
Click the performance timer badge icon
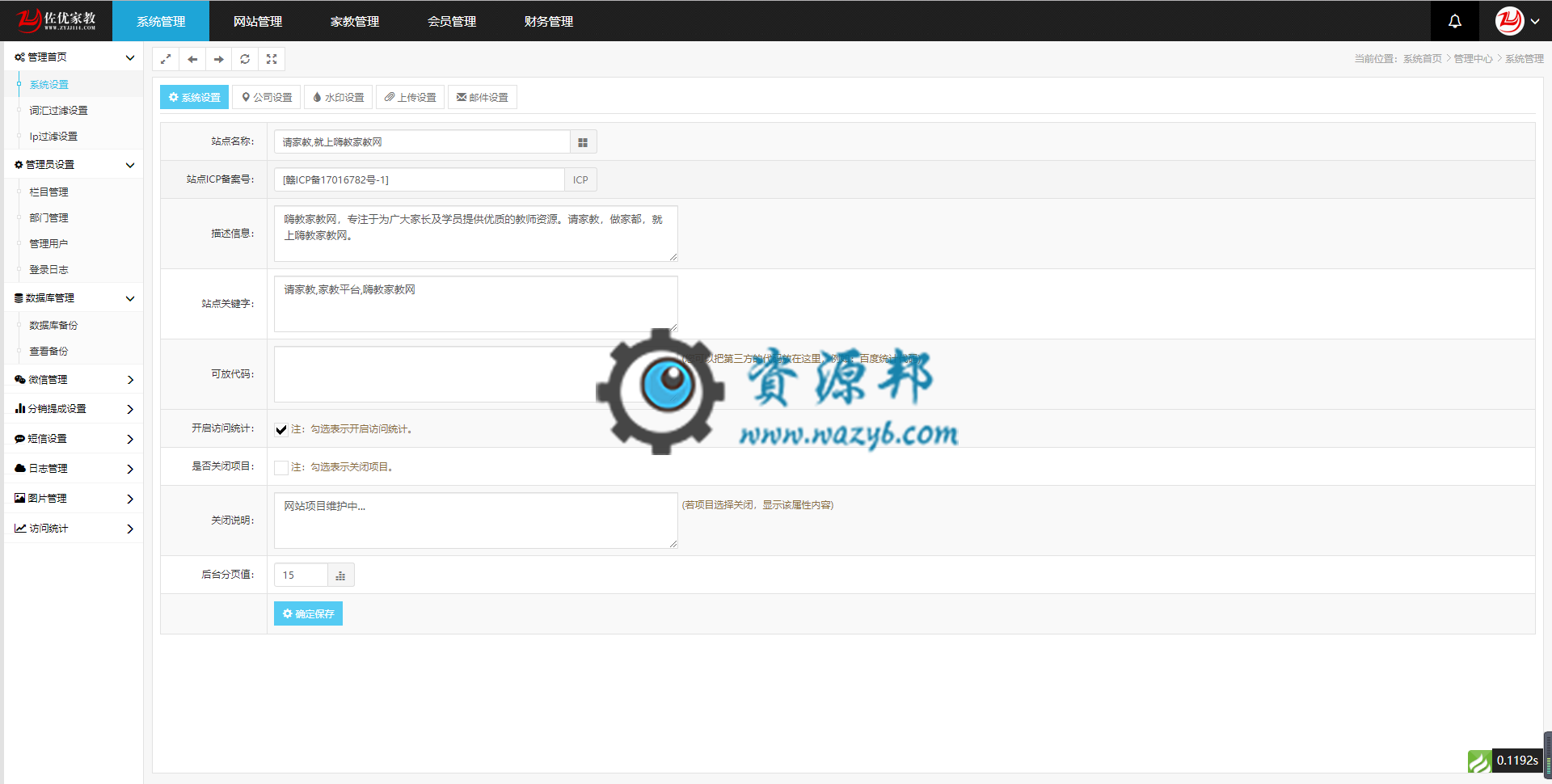[x=1479, y=761]
